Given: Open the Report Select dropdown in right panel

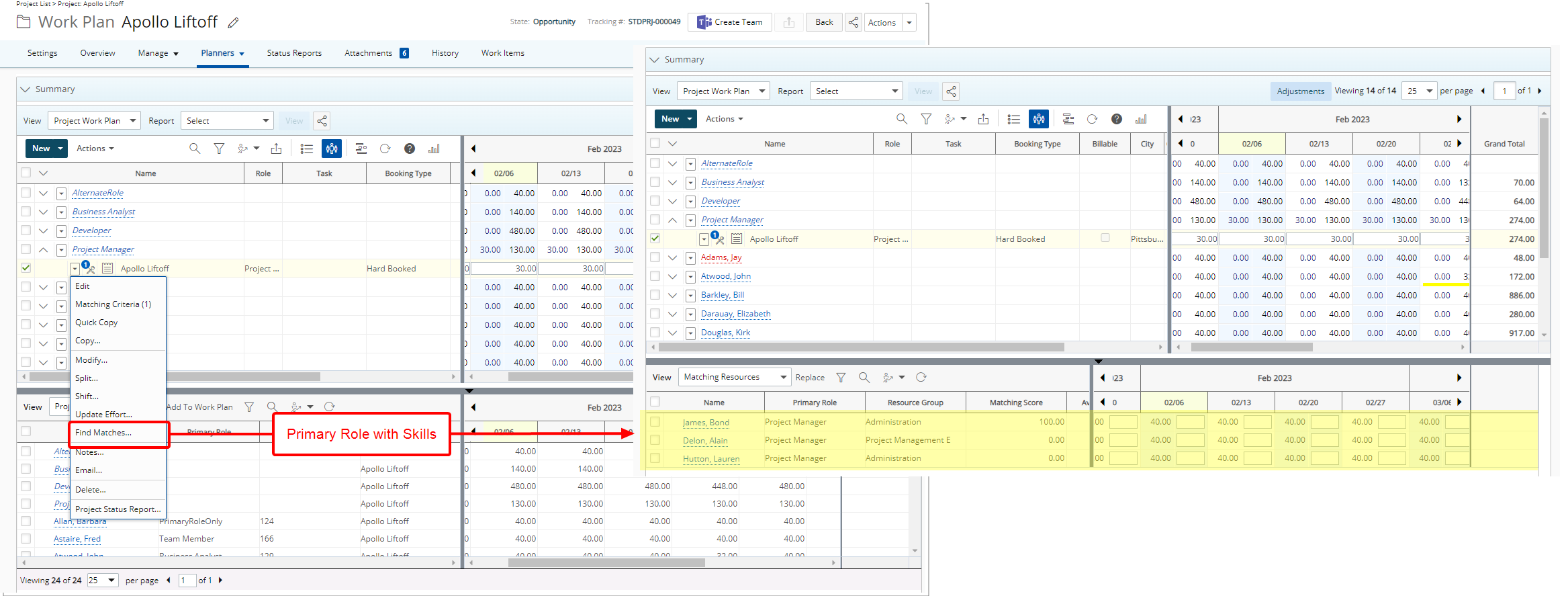Looking at the screenshot, I should [856, 91].
